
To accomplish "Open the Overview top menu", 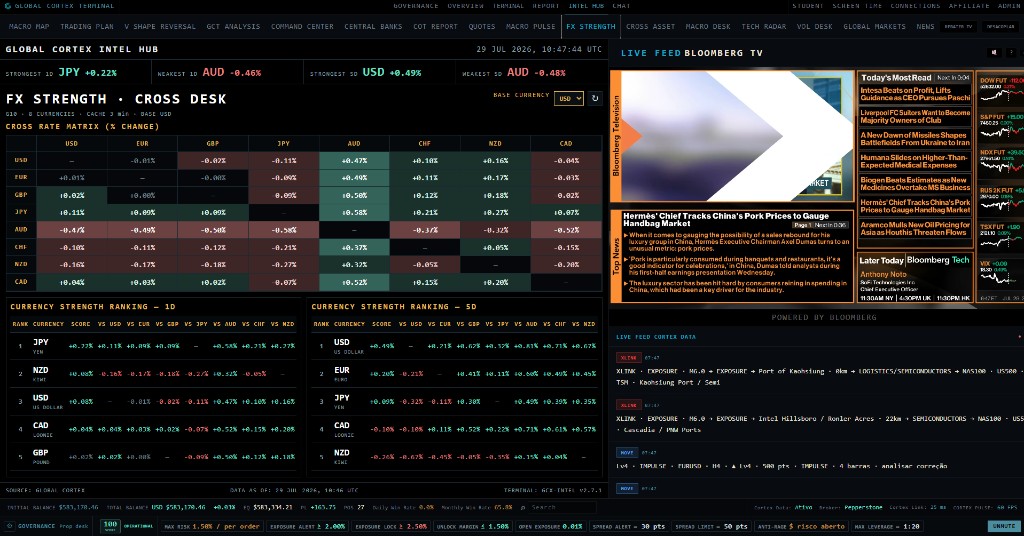I will pyautogui.click(x=466, y=6).
